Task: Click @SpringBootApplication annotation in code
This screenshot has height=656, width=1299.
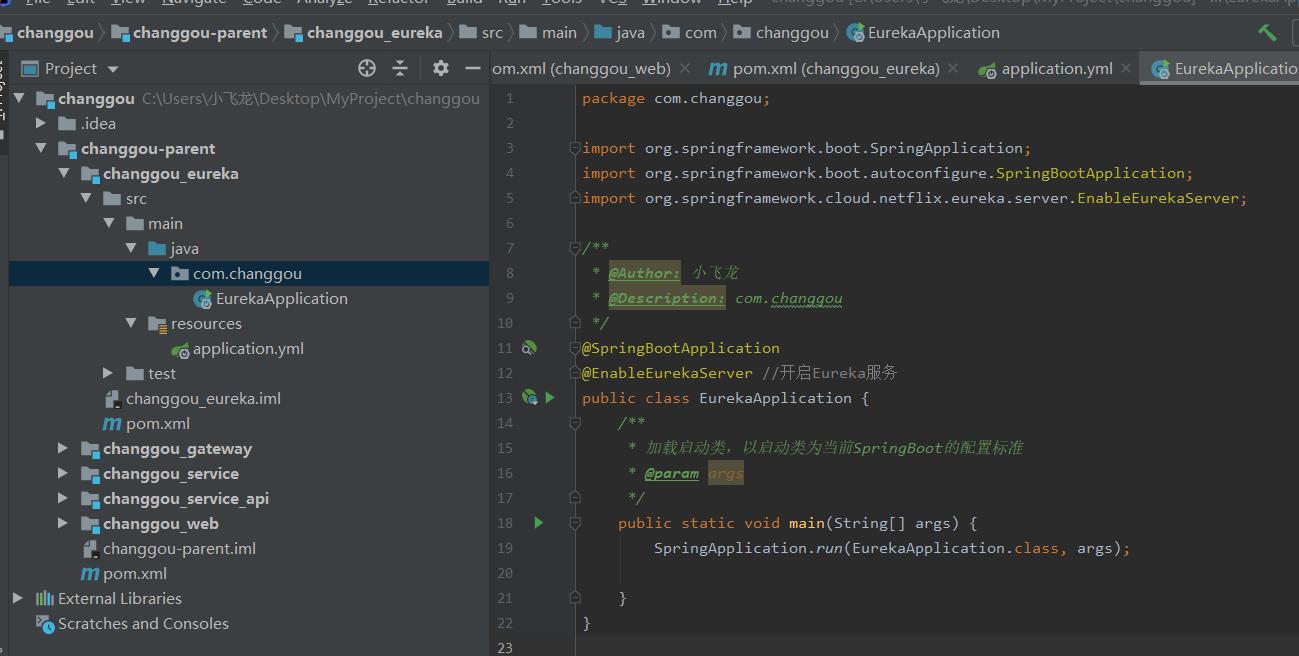Action: tap(681, 348)
